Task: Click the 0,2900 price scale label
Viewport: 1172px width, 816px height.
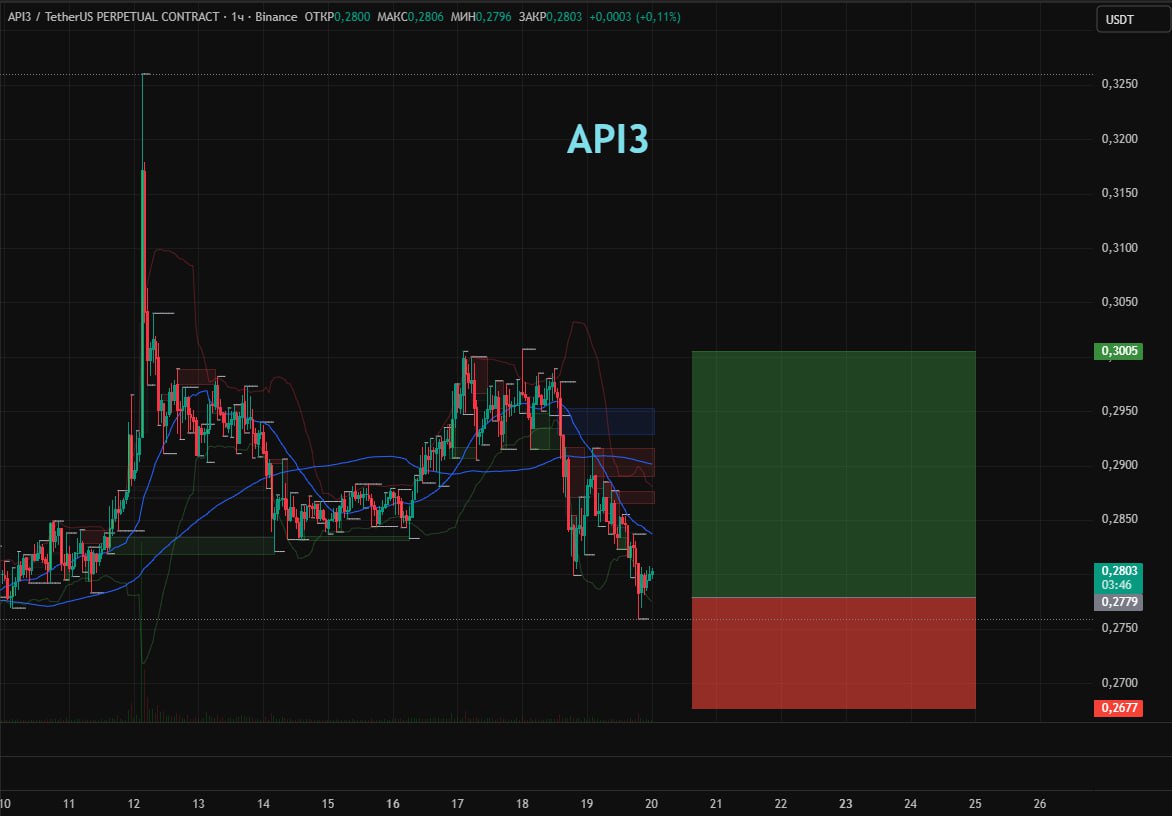Action: click(x=1120, y=465)
